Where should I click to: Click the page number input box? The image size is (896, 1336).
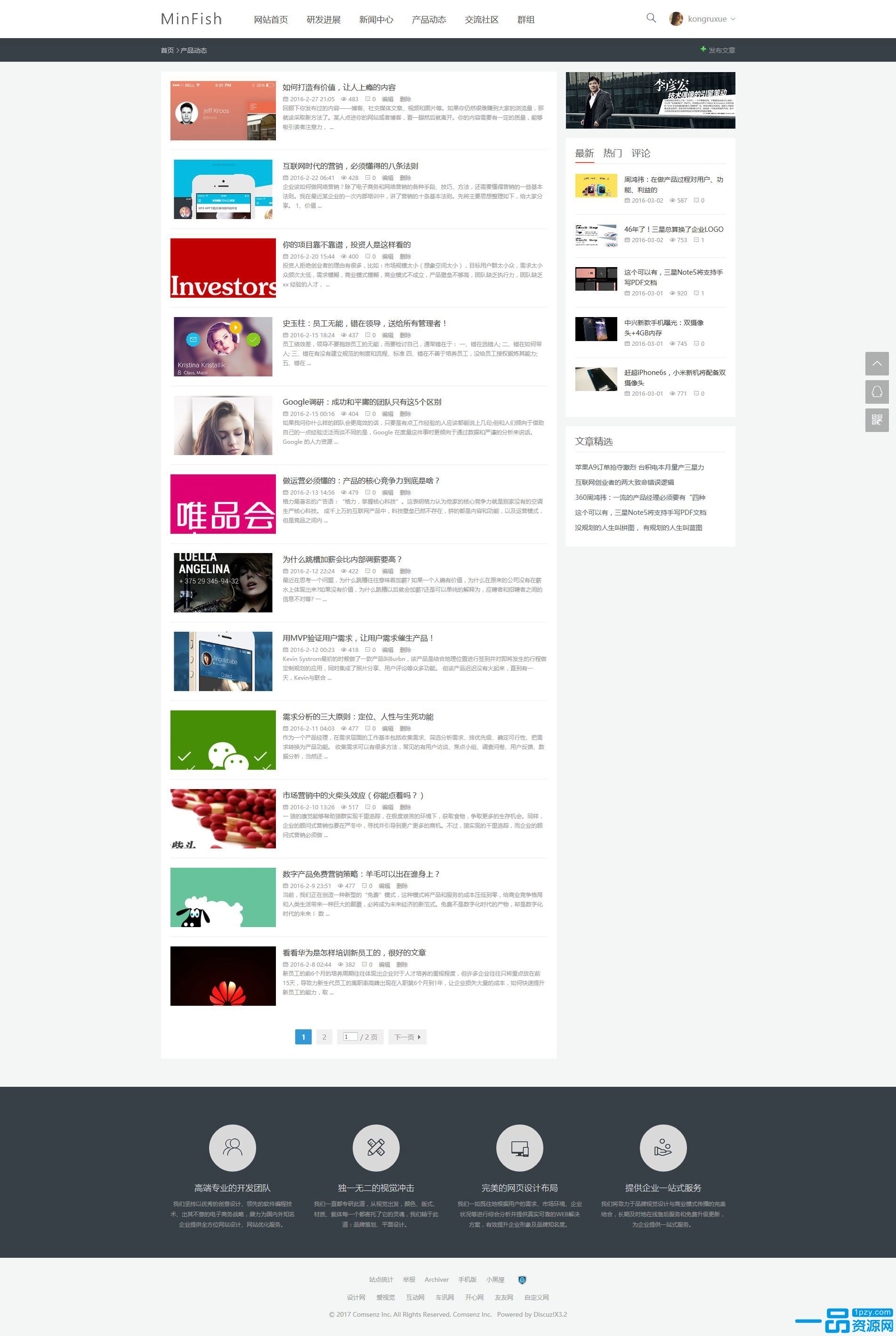click(x=350, y=1036)
